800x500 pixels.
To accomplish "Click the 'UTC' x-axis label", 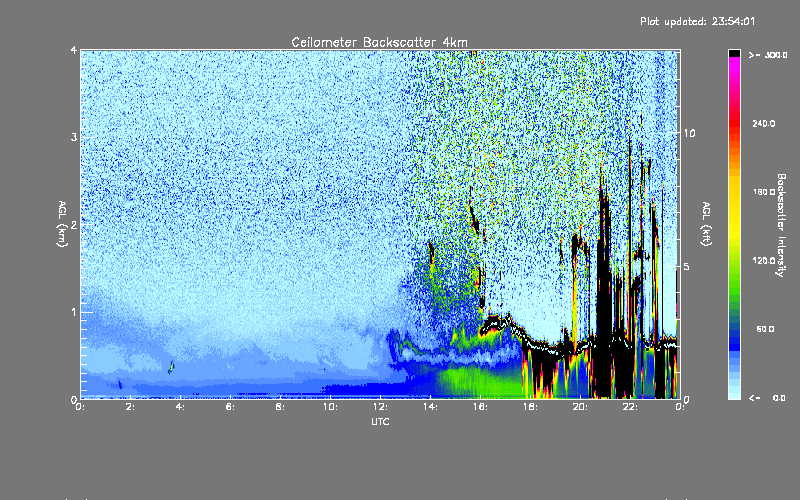I will [x=380, y=421].
